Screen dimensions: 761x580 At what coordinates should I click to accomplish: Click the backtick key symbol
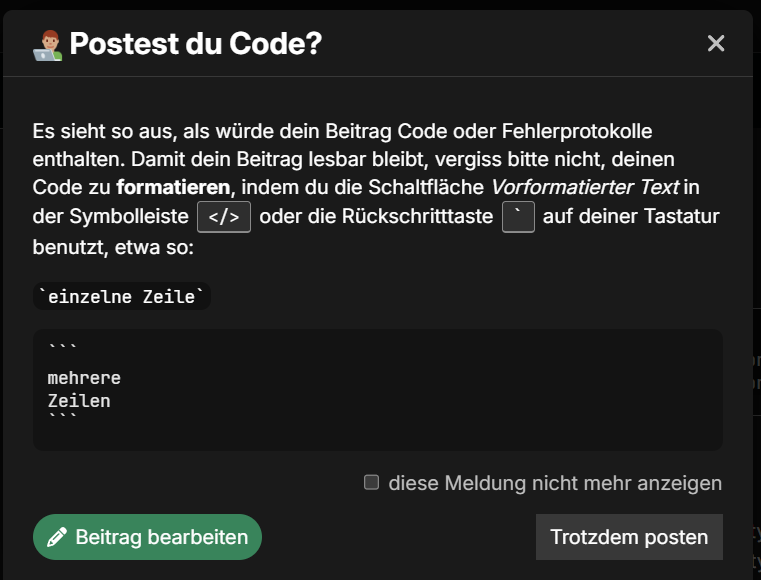coord(518,217)
